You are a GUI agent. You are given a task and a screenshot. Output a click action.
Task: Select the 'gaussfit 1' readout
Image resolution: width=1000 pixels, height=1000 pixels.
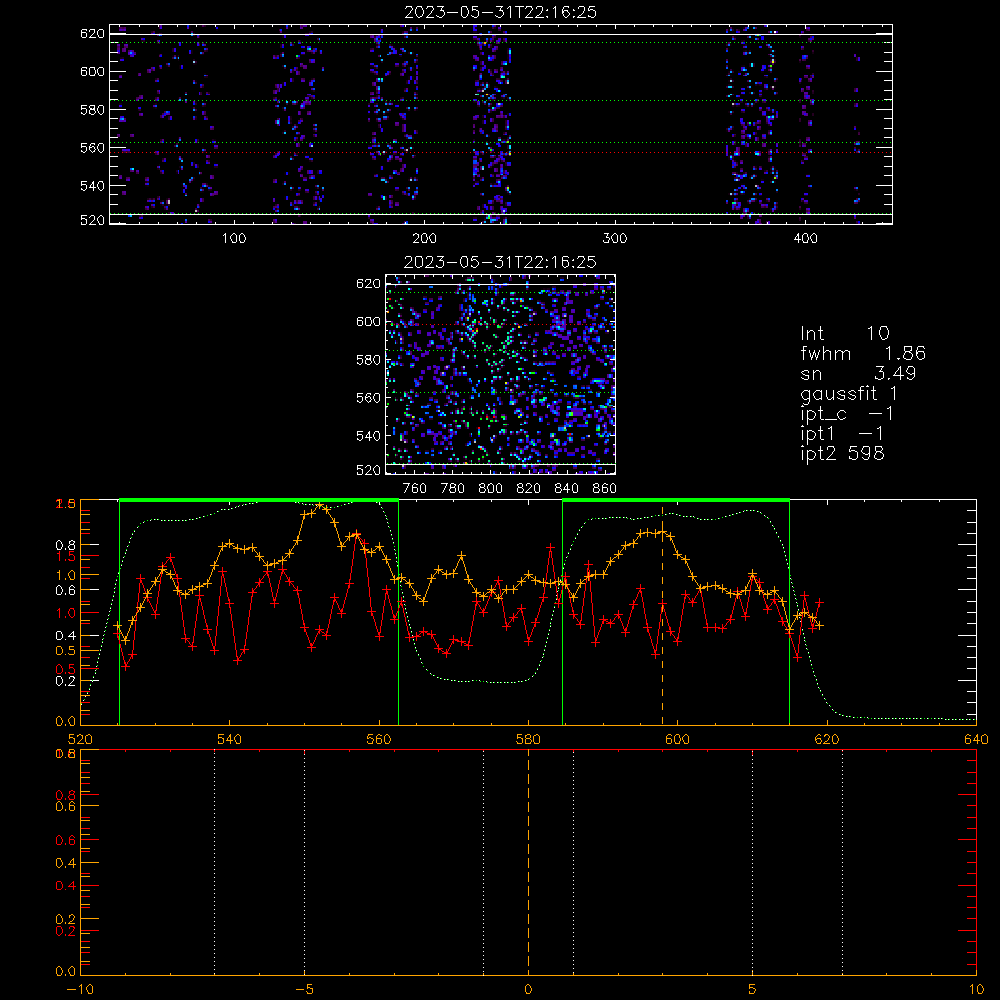[848, 393]
